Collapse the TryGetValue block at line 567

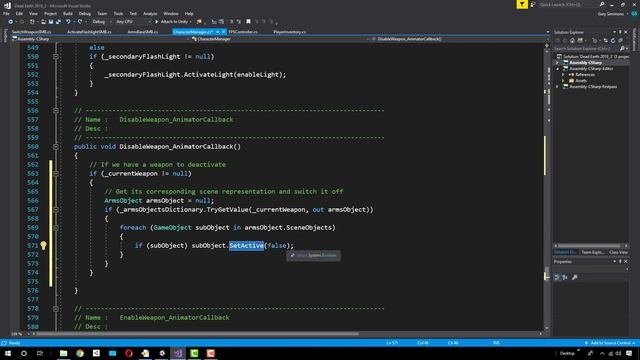(x=56, y=209)
